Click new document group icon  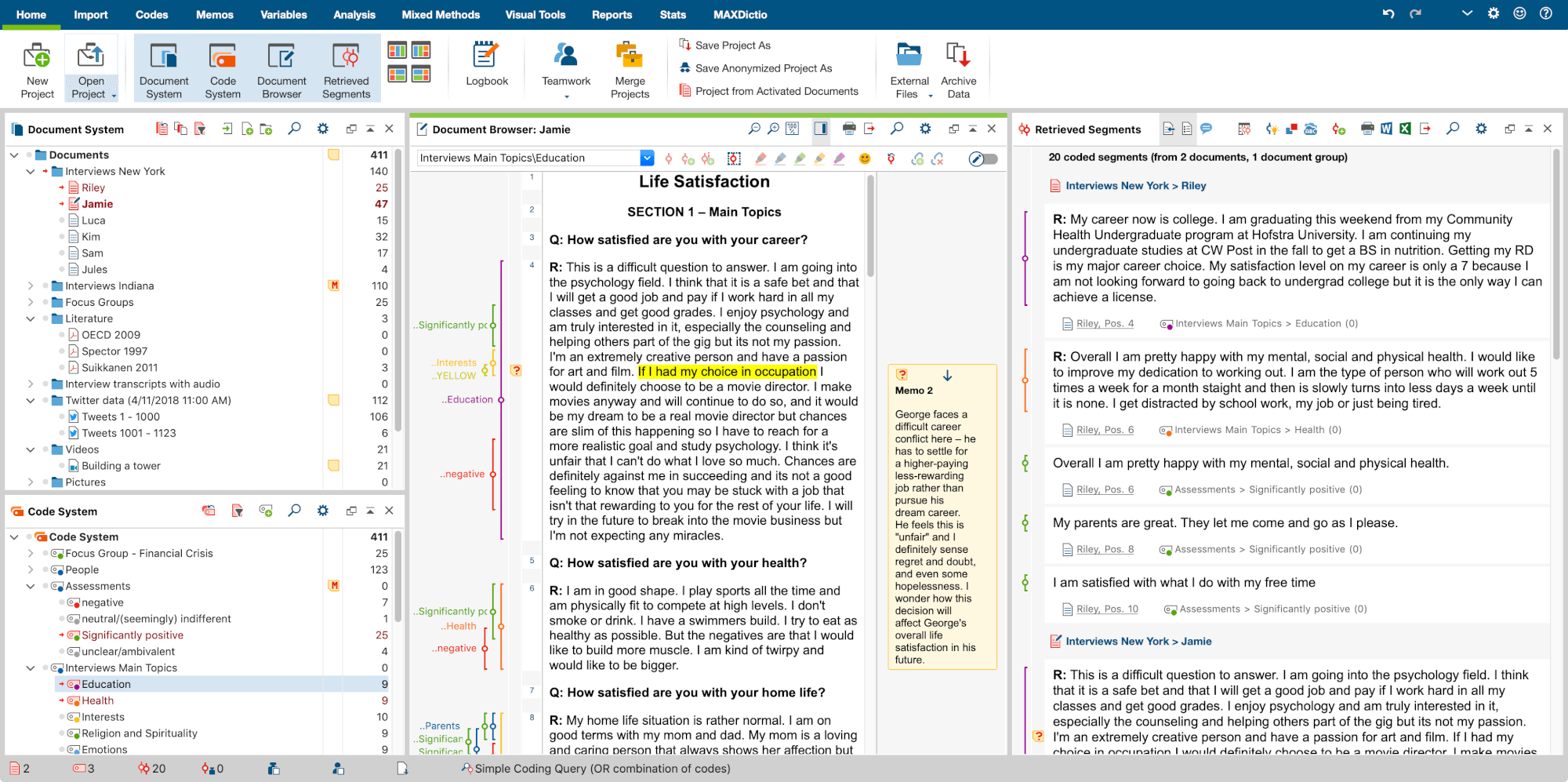[266, 129]
